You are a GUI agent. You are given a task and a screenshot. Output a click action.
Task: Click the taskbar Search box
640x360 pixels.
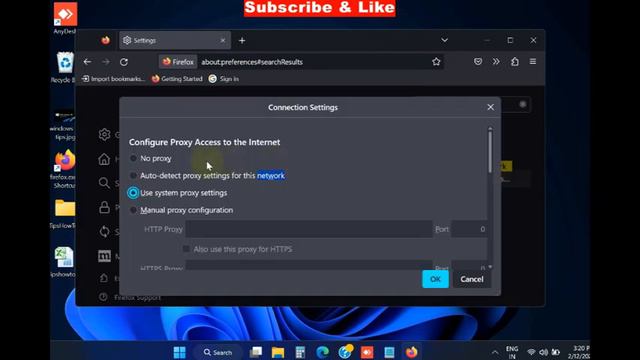tap(218, 352)
